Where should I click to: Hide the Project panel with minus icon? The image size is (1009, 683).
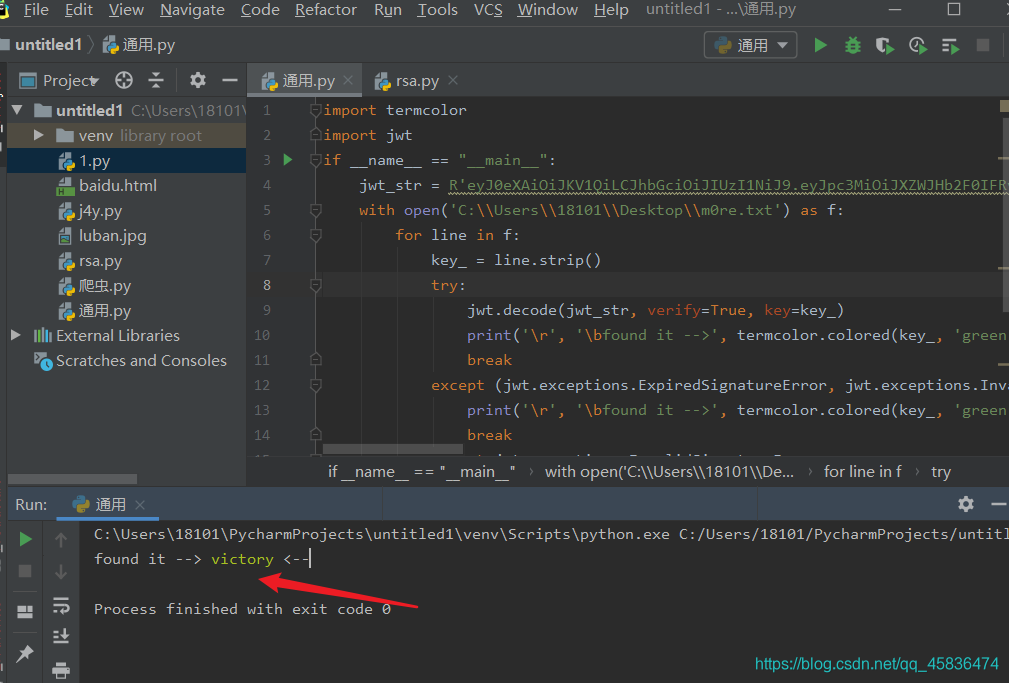[x=230, y=80]
